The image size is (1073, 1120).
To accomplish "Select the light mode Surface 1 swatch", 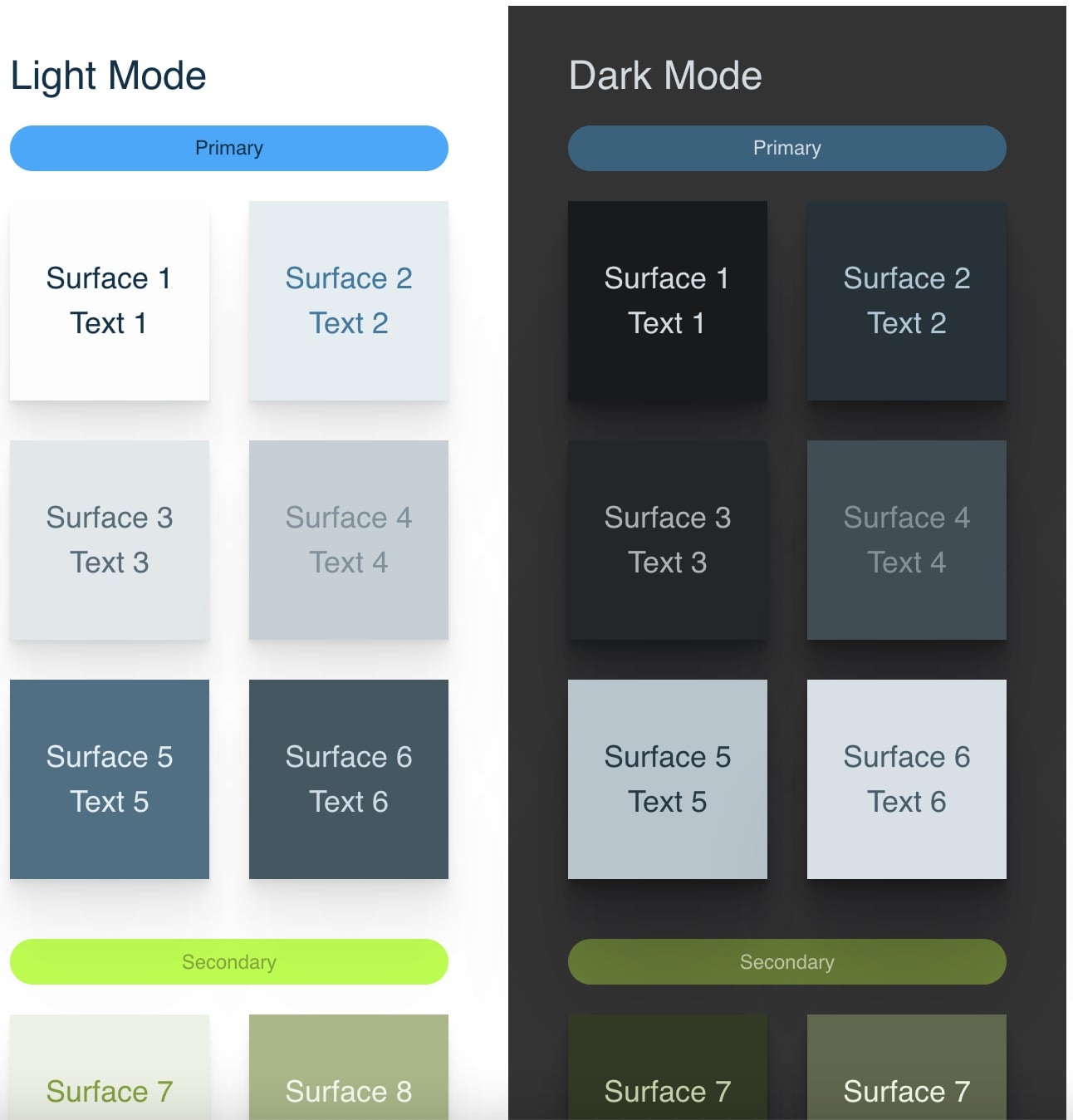I will [x=110, y=301].
